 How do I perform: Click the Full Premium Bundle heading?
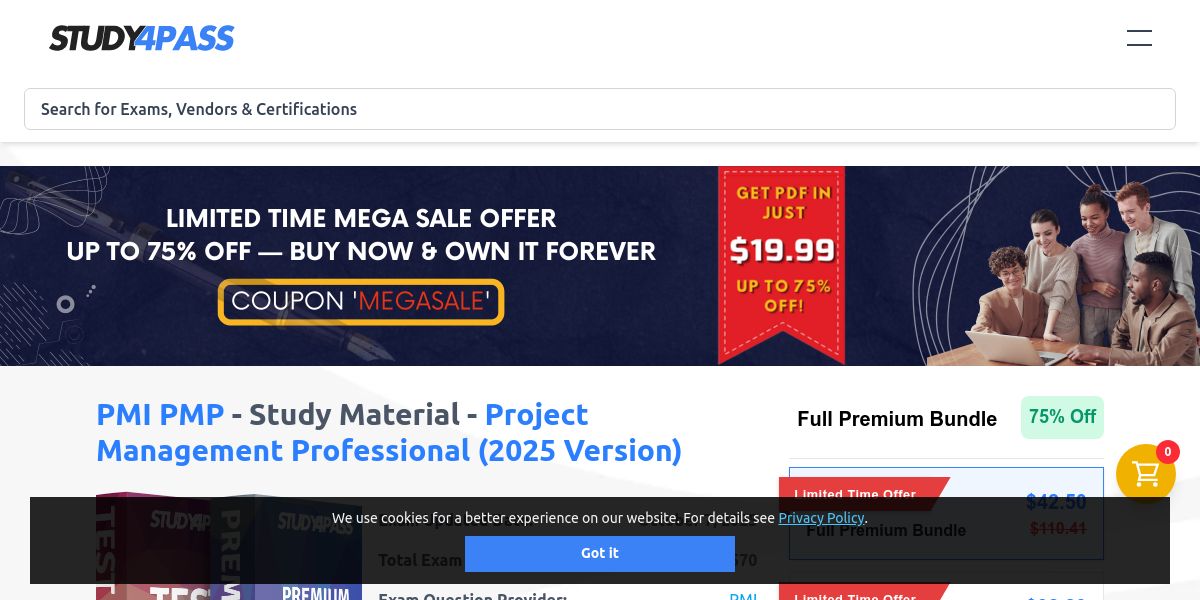tap(897, 419)
